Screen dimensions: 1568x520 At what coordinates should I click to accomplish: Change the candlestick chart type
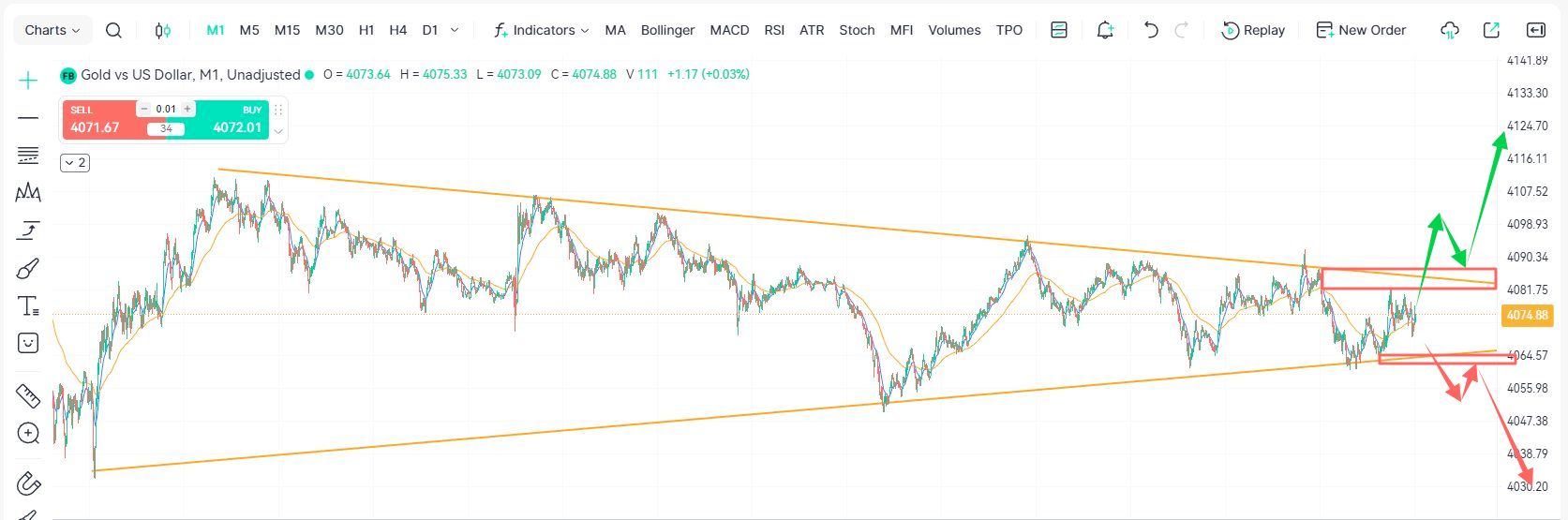pos(162,30)
